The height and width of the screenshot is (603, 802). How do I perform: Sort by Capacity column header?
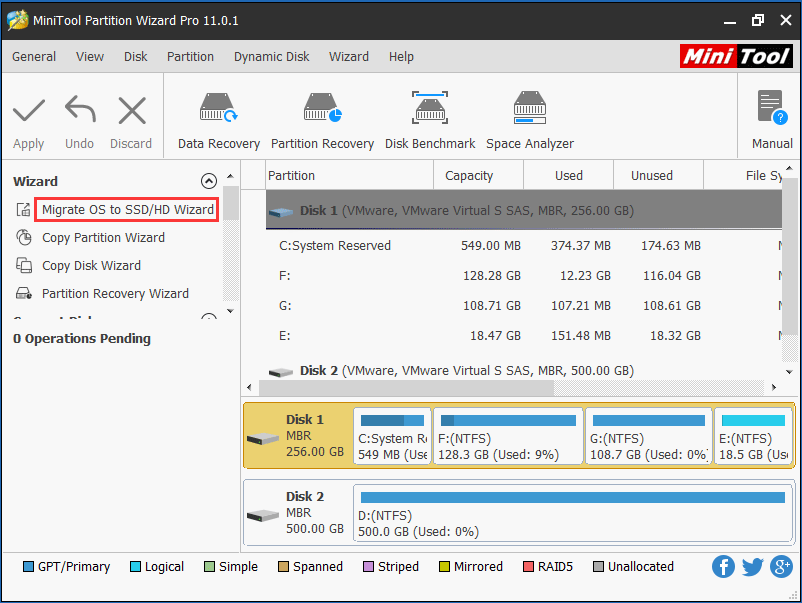[x=478, y=175]
